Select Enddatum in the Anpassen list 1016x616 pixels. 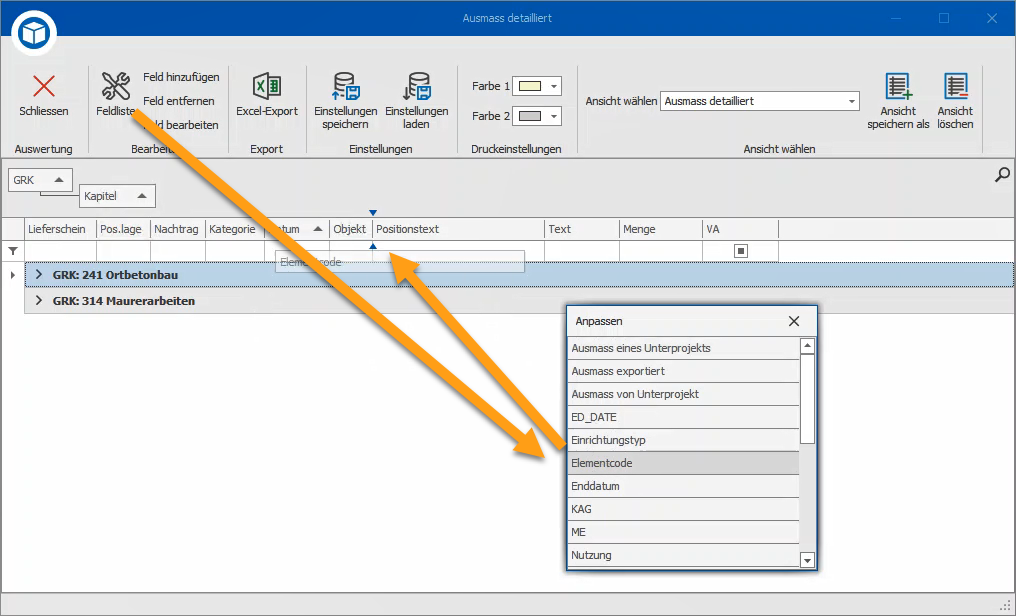click(x=684, y=486)
